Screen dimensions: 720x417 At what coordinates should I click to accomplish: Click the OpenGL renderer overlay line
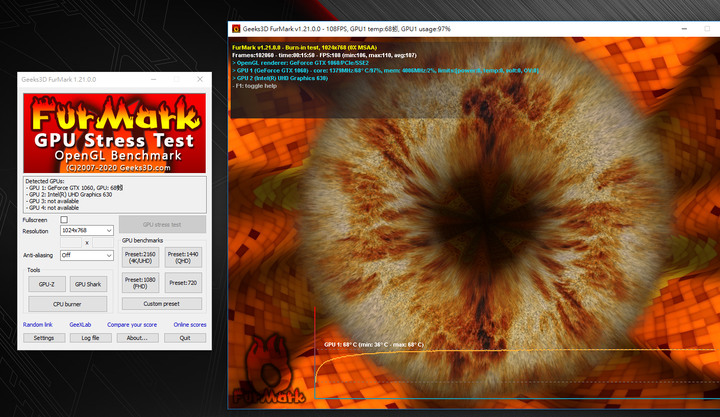click(300, 63)
